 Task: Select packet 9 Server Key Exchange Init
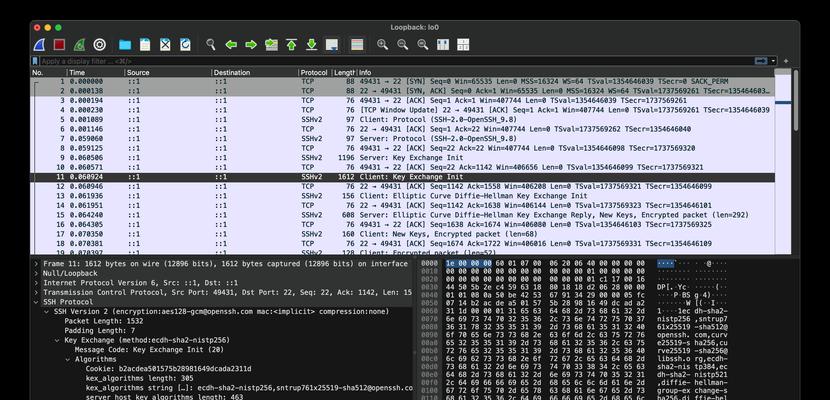(x=402, y=158)
